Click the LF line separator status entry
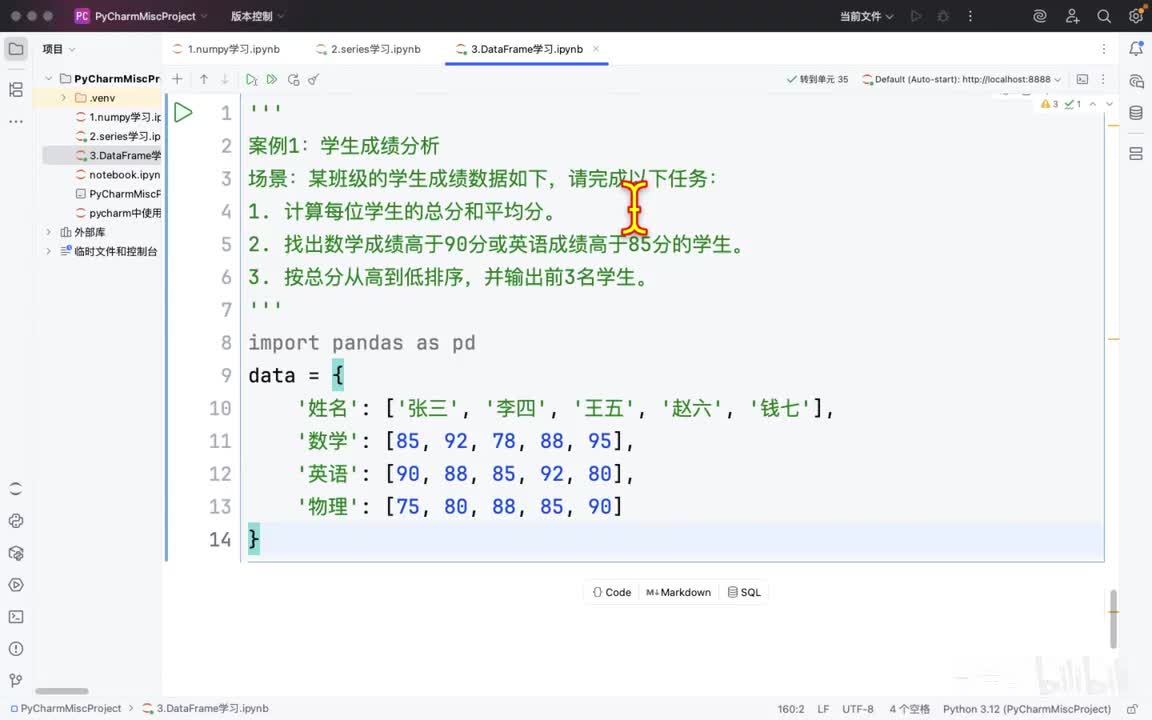The image size is (1152, 720). 823,709
